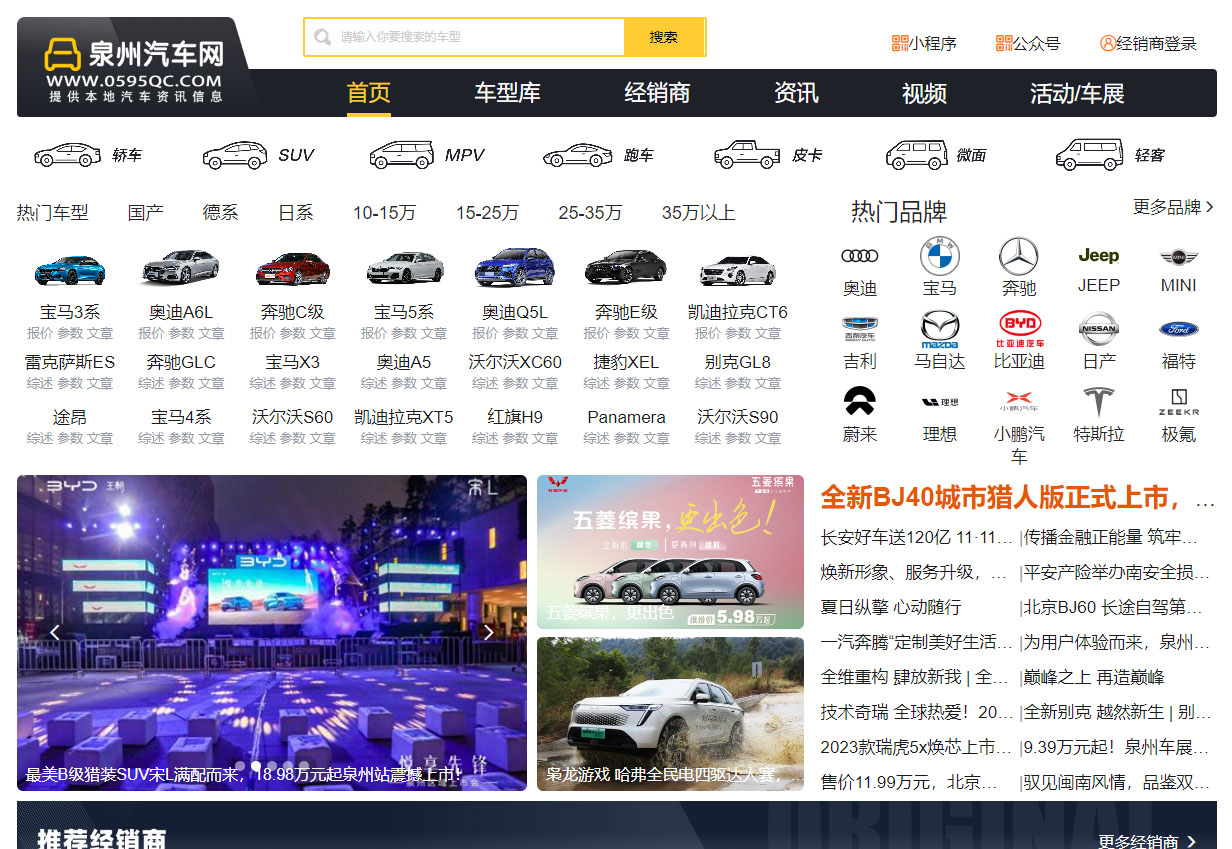Open the Panamera model link
This screenshot has height=849, width=1232.
[x=626, y=417]
